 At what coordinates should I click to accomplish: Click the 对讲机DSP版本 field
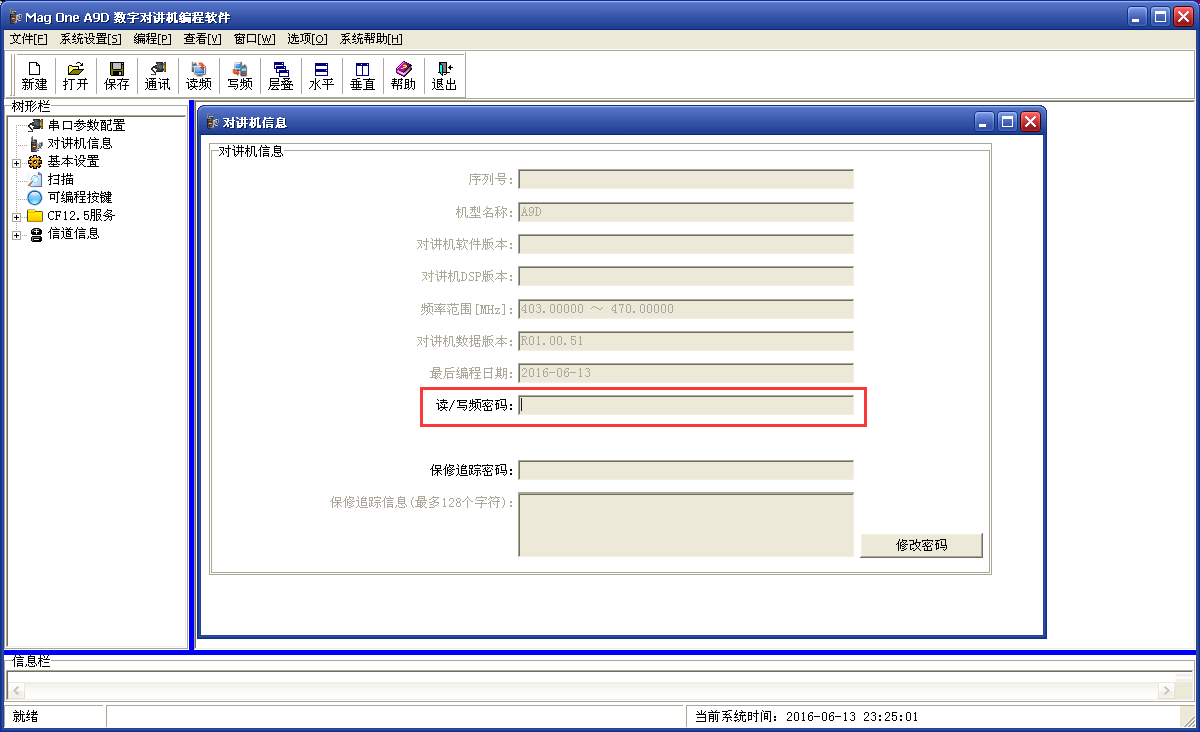click(686, 276)
